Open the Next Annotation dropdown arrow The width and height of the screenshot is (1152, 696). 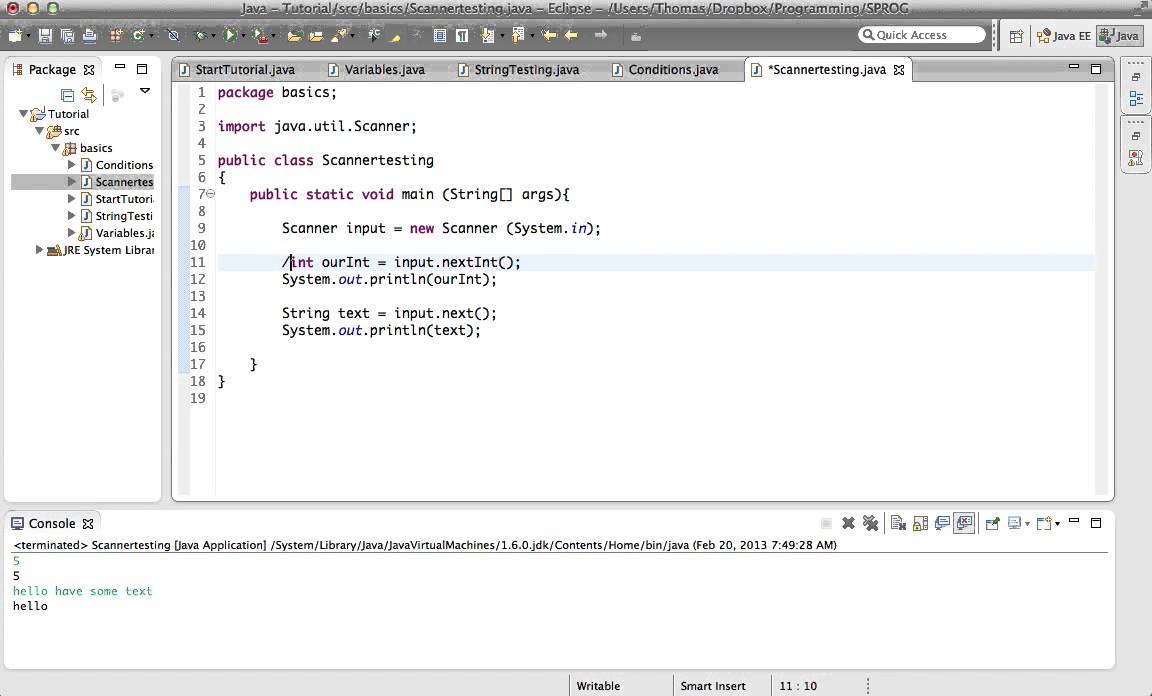tap(501, 35)
